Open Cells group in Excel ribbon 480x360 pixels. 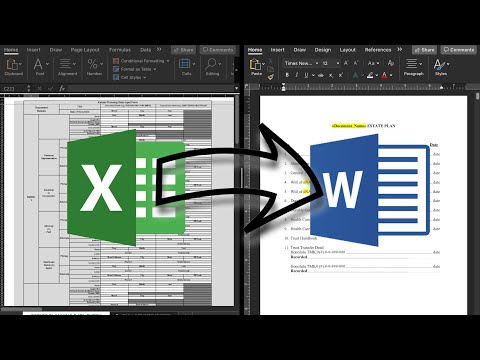186,67
